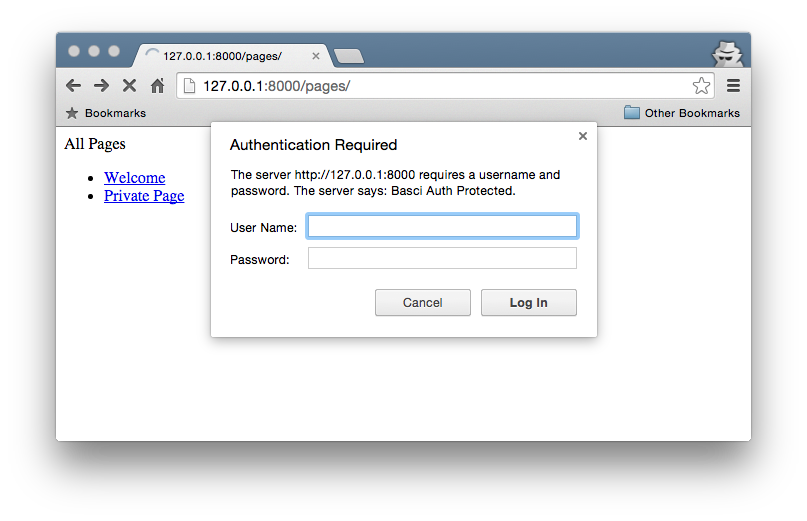The image size is (807, 521).
Task: Go to the browser home page
Action: click(157, 86)
